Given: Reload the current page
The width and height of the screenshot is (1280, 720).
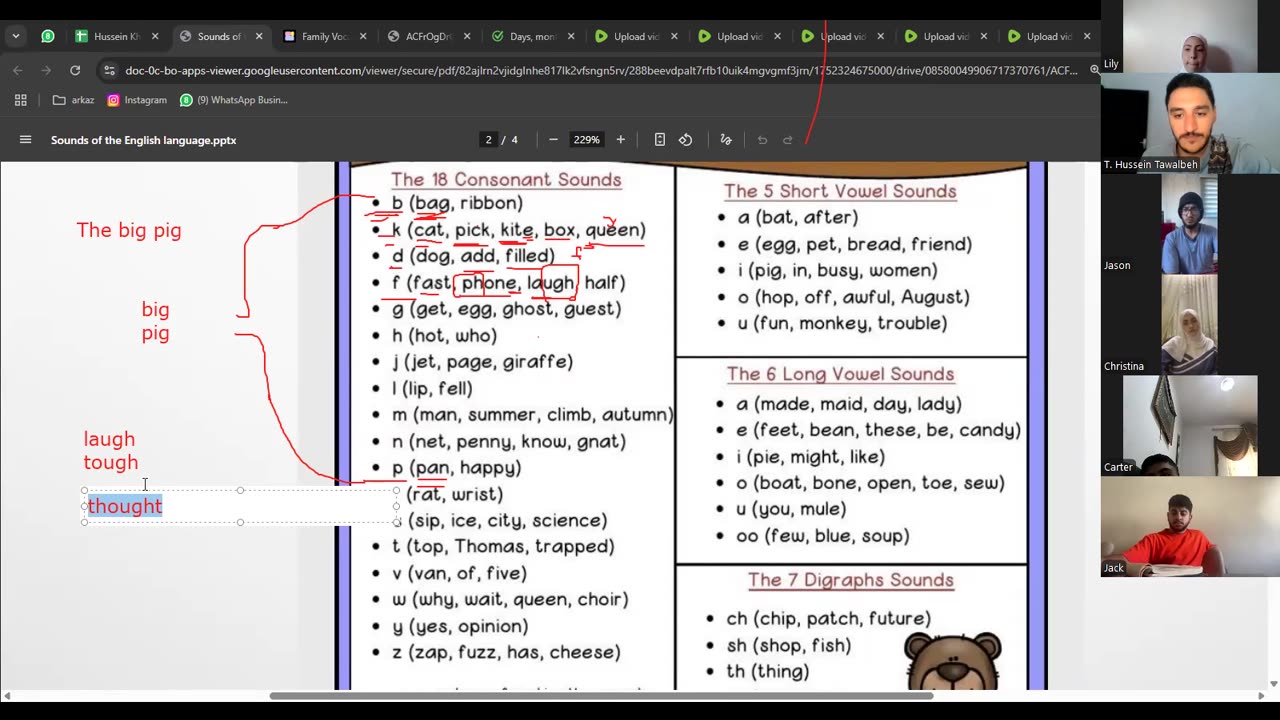Looking at the screenshot, I should pyautogui.click(x=75, y=70).
